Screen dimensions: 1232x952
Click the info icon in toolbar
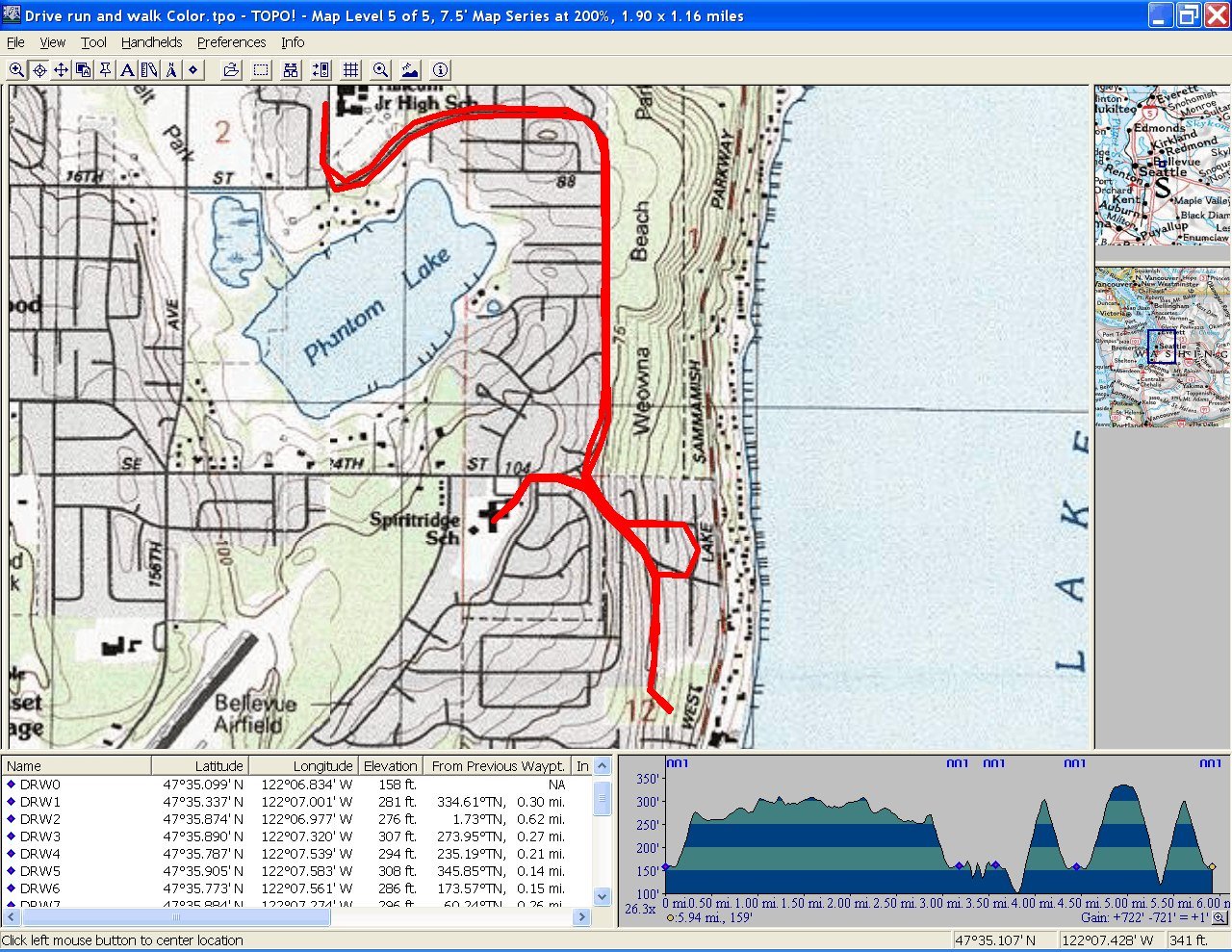pos(441,69)
